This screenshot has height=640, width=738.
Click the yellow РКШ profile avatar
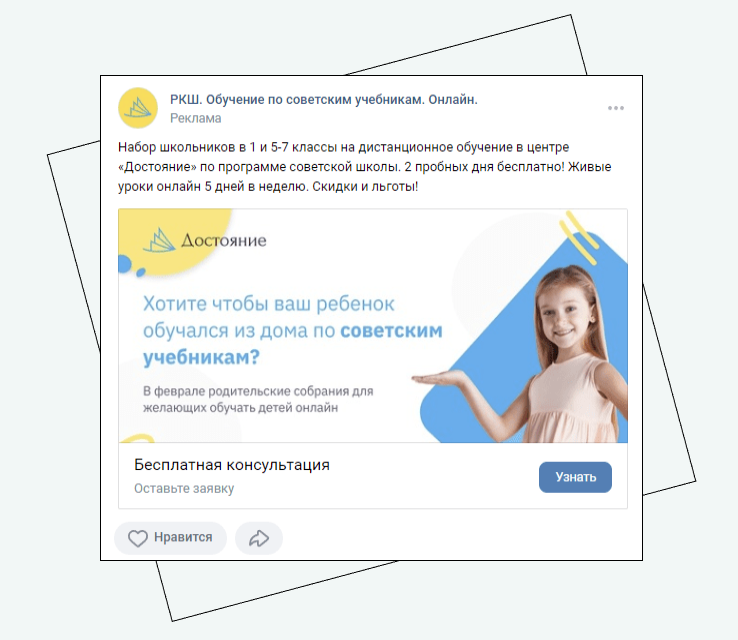[x=137, y=108]
